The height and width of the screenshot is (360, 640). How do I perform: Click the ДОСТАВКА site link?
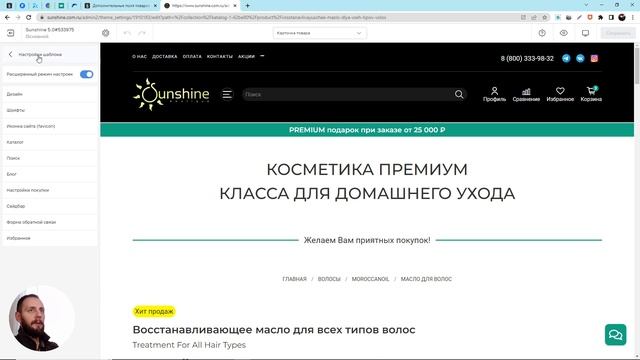point(164,57)
